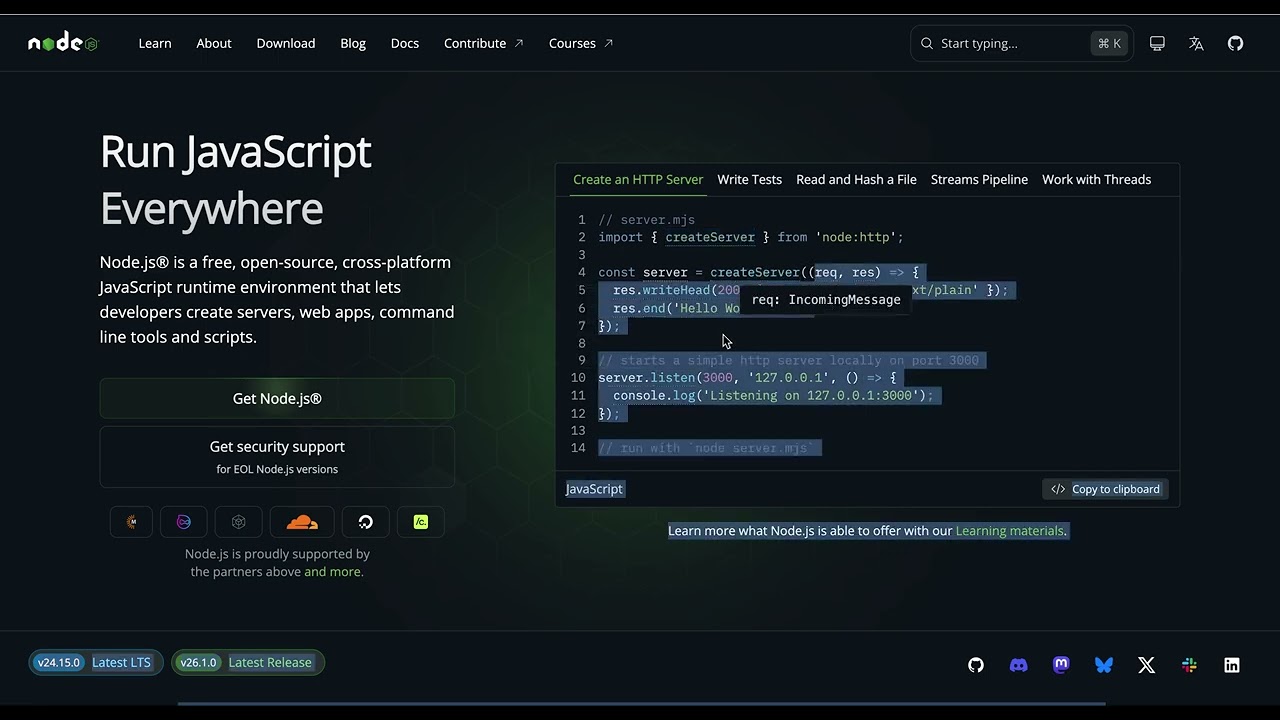
Task: Click the ⌘ K shortcut badge
Action: point(1109,43)
